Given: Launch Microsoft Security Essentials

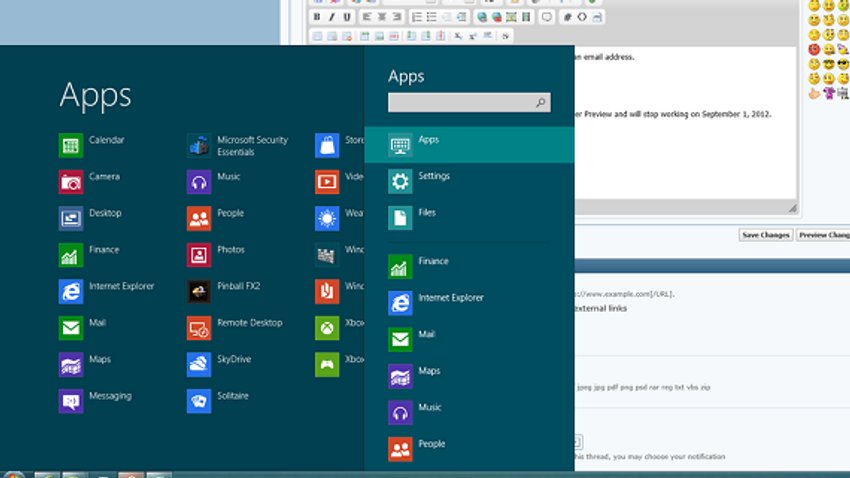Looking at the screenshot, I should tap(238, 145).
